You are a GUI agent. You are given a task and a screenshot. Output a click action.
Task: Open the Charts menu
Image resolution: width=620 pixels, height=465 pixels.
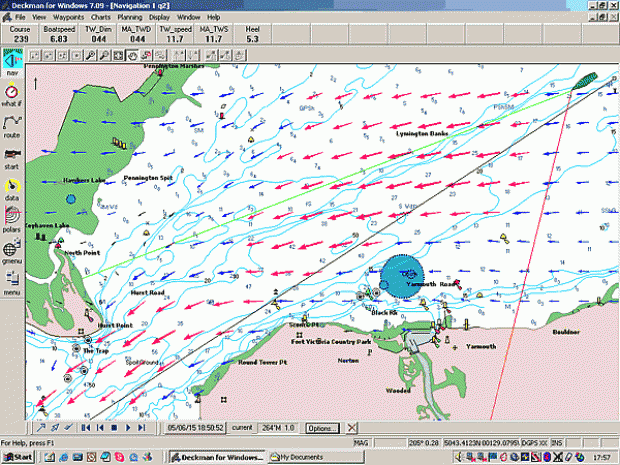pyautogui.click(x=100, y=18)
